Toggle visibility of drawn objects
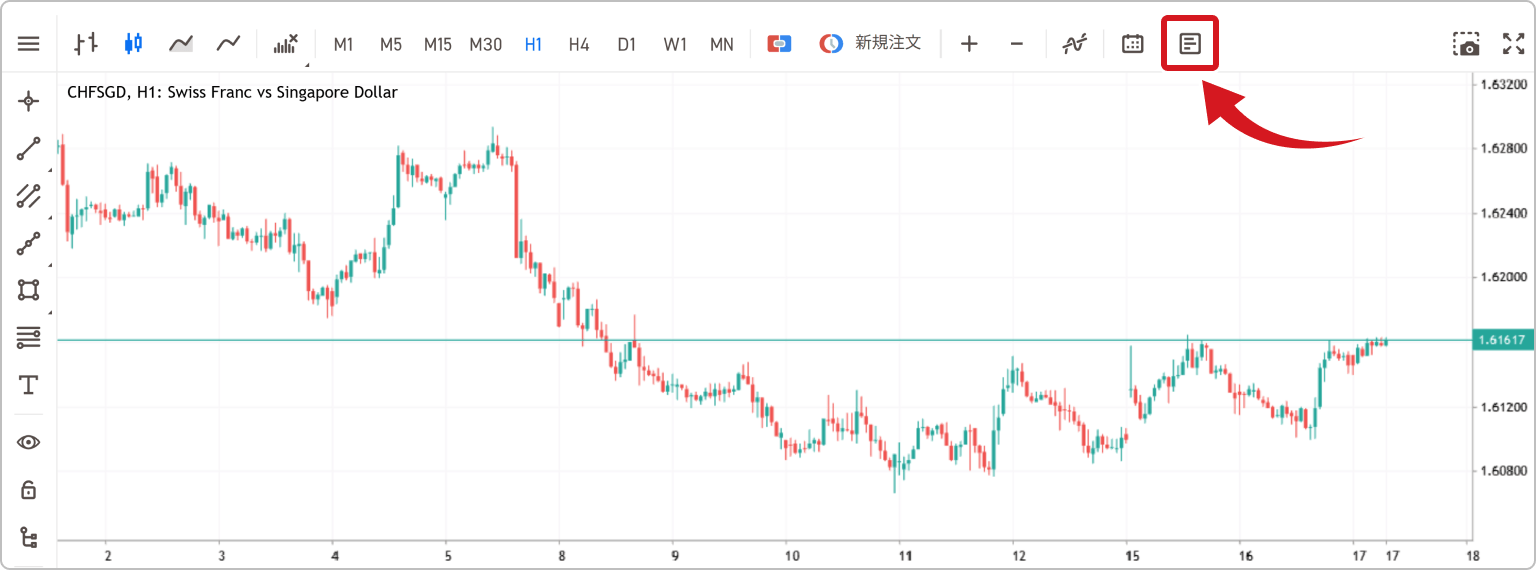 29,442
